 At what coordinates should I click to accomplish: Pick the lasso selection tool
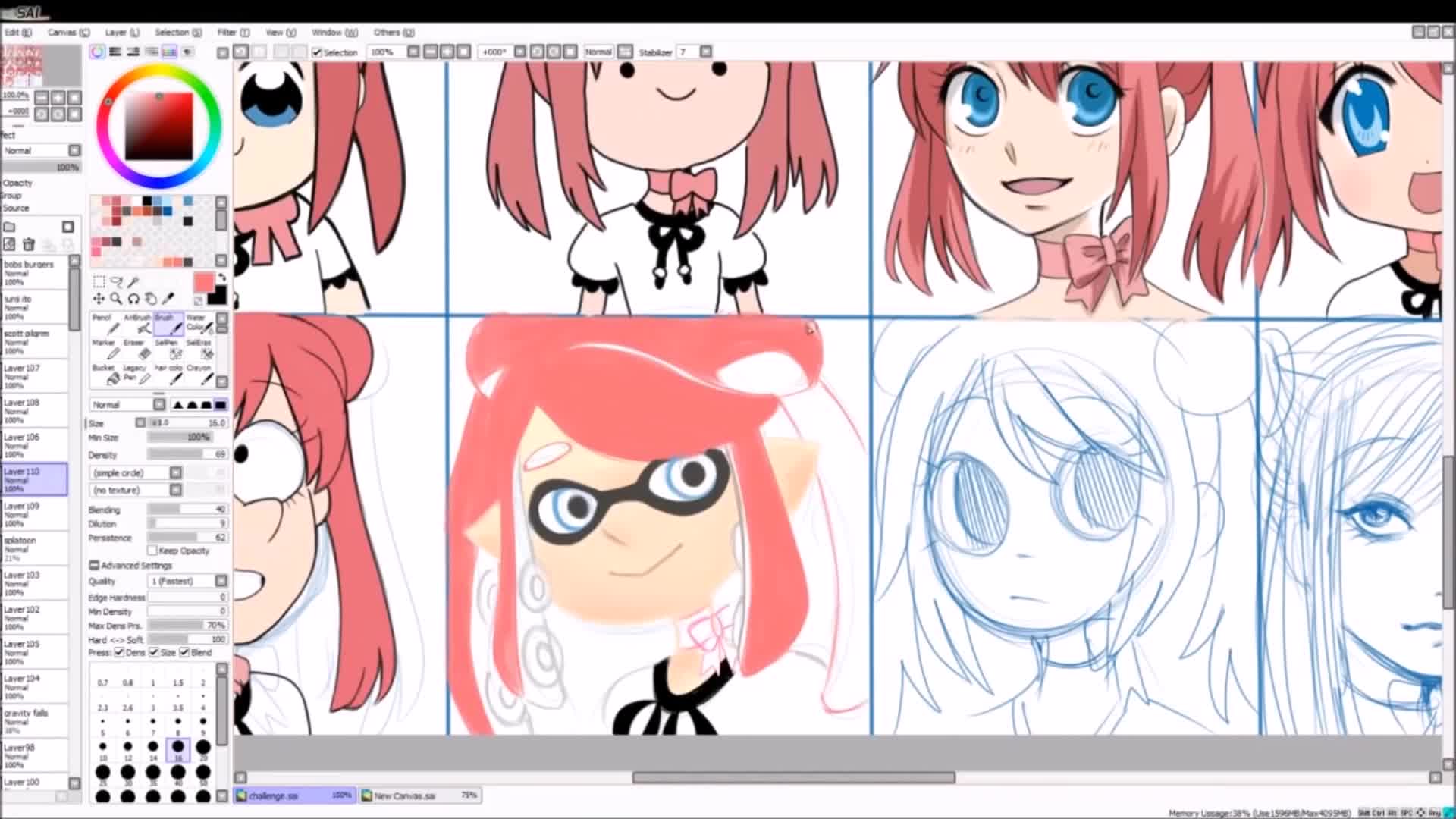coord(116,281)
